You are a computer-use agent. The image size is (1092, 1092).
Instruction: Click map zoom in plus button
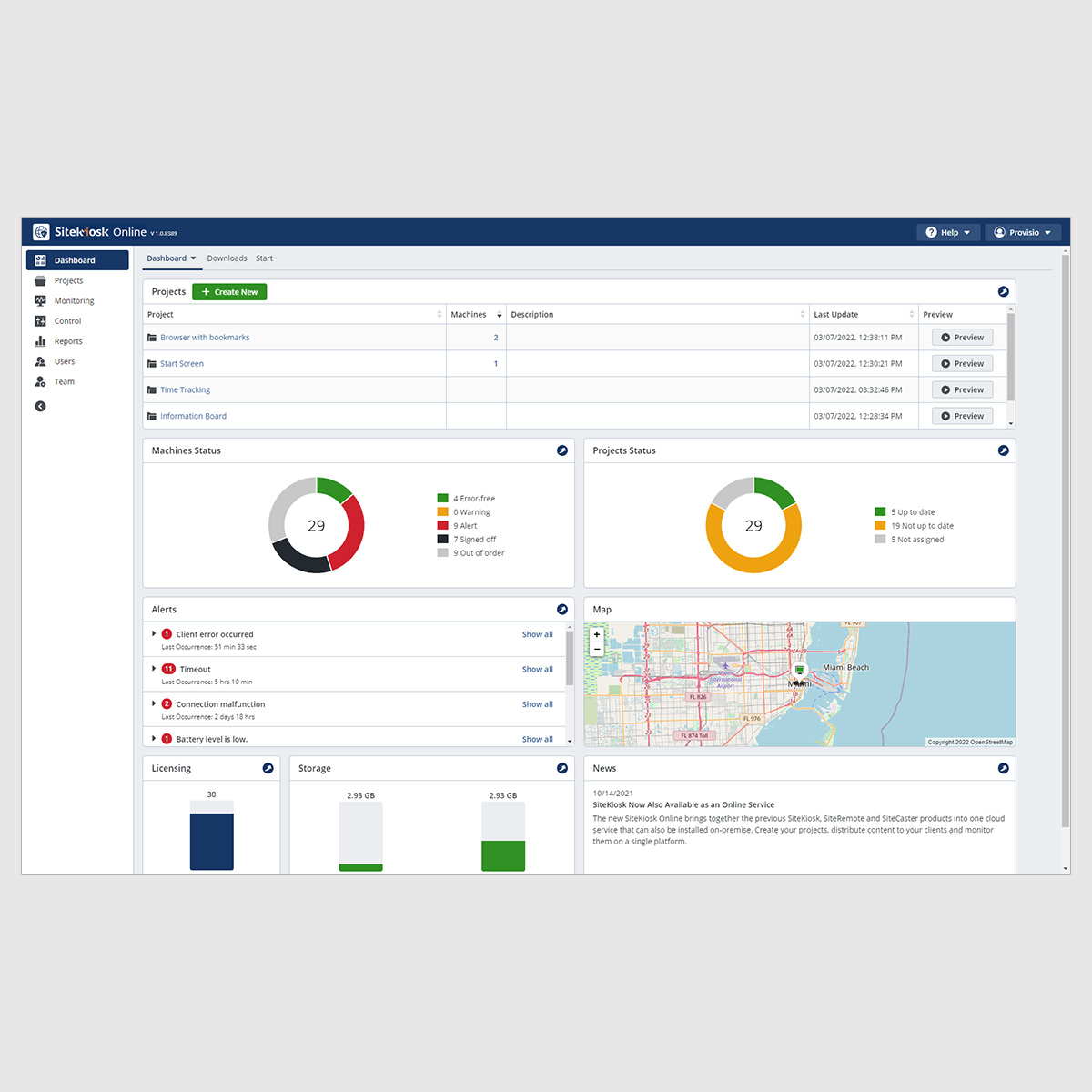tap(597, 634)
